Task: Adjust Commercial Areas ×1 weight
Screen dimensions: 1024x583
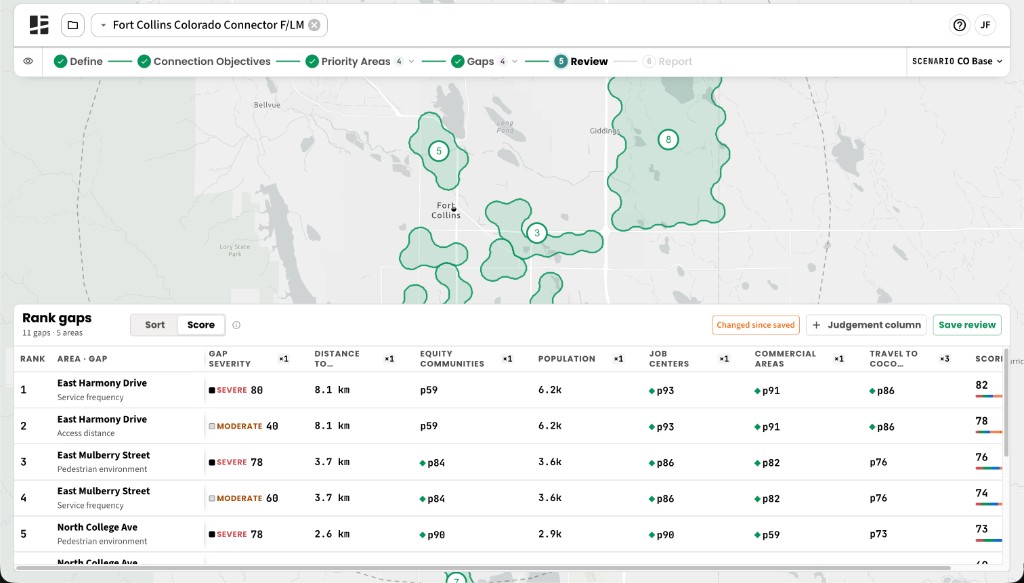Action: click(x=839, y=359)
